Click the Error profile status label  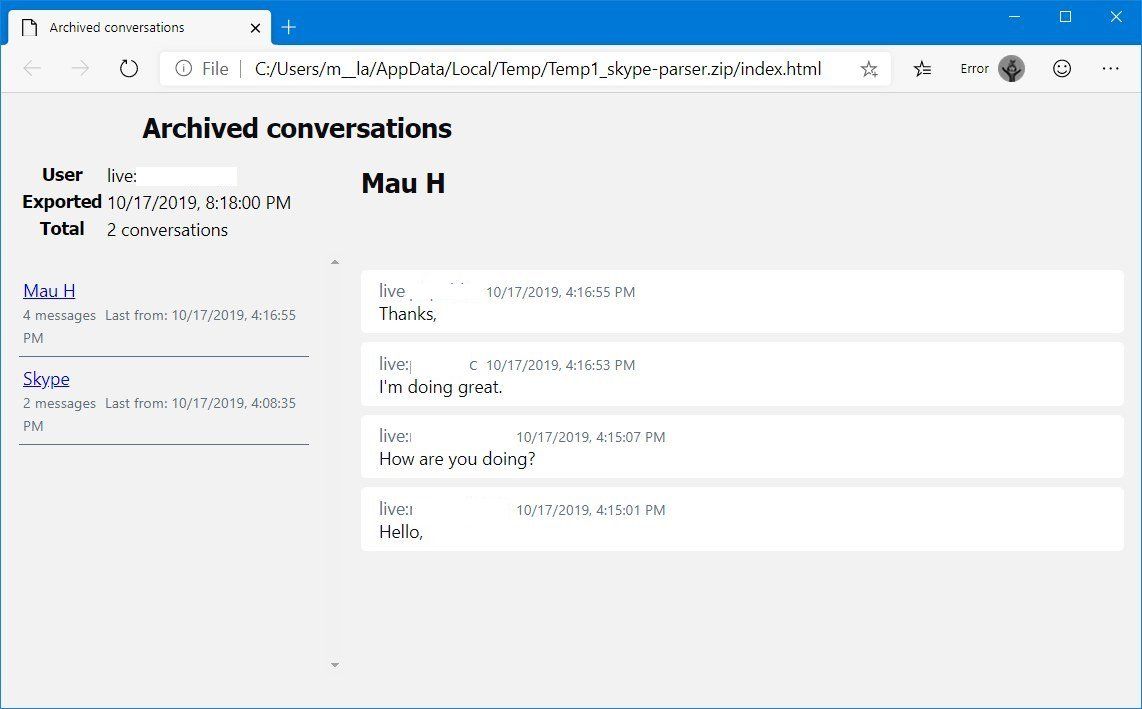(x=974, y=69)
